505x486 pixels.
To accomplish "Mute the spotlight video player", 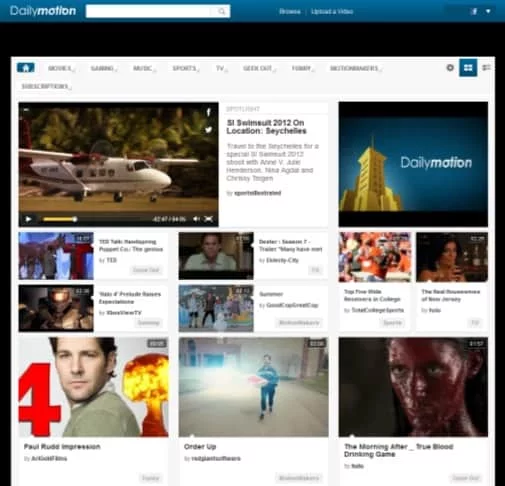I will point(196,219).
